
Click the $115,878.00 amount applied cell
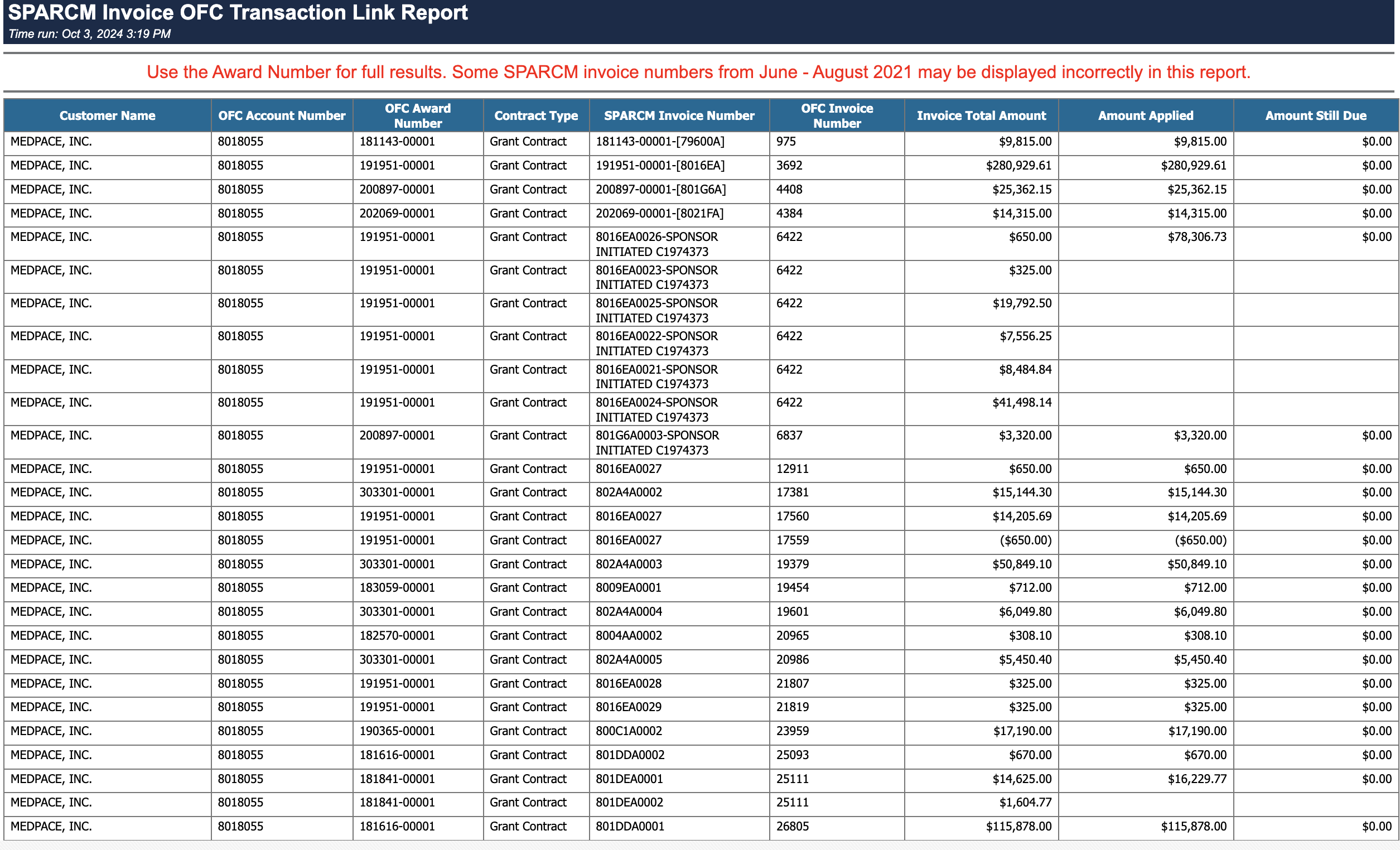(x=1193, y=827)
